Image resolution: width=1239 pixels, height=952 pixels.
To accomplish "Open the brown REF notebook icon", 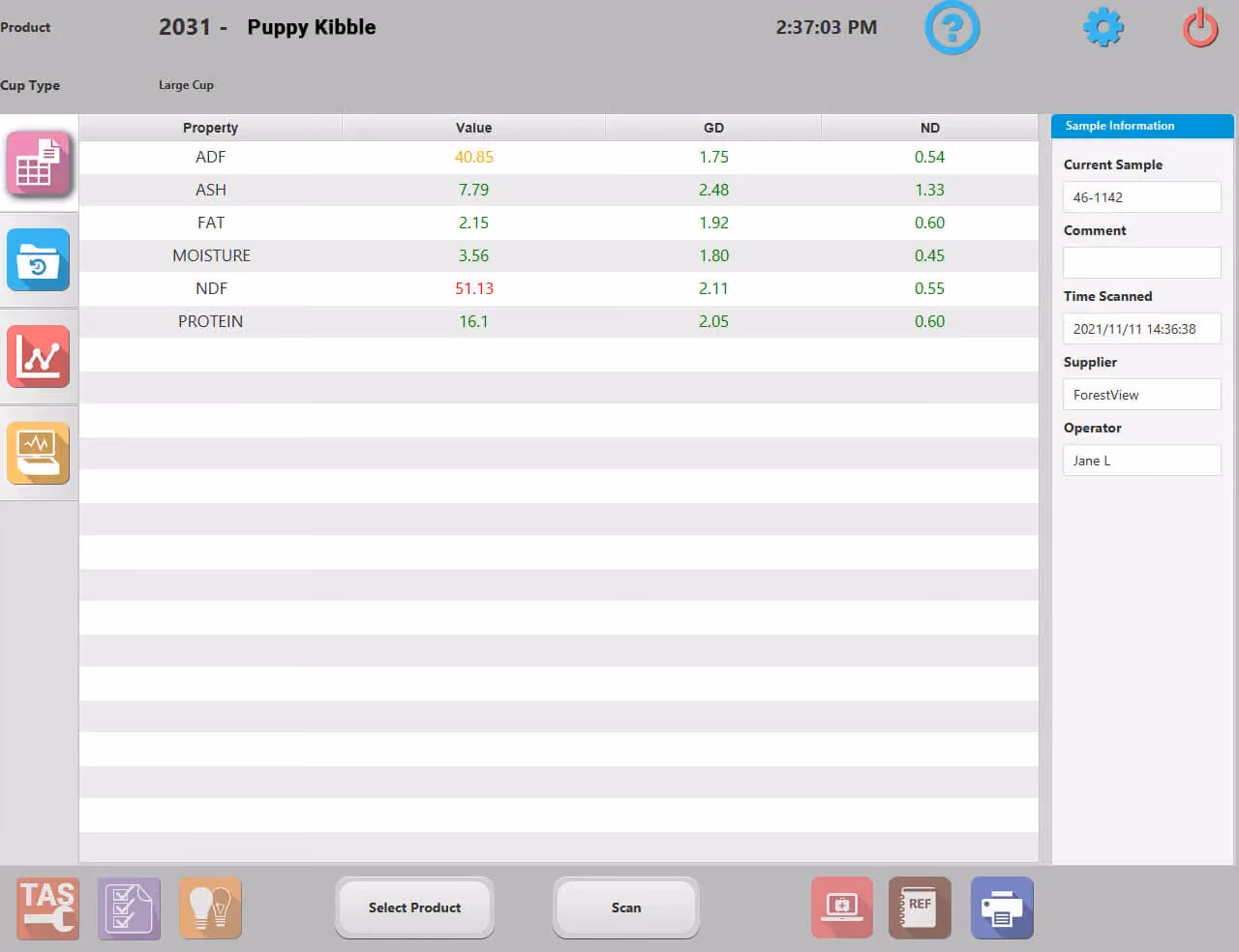I will click(920, 907).
